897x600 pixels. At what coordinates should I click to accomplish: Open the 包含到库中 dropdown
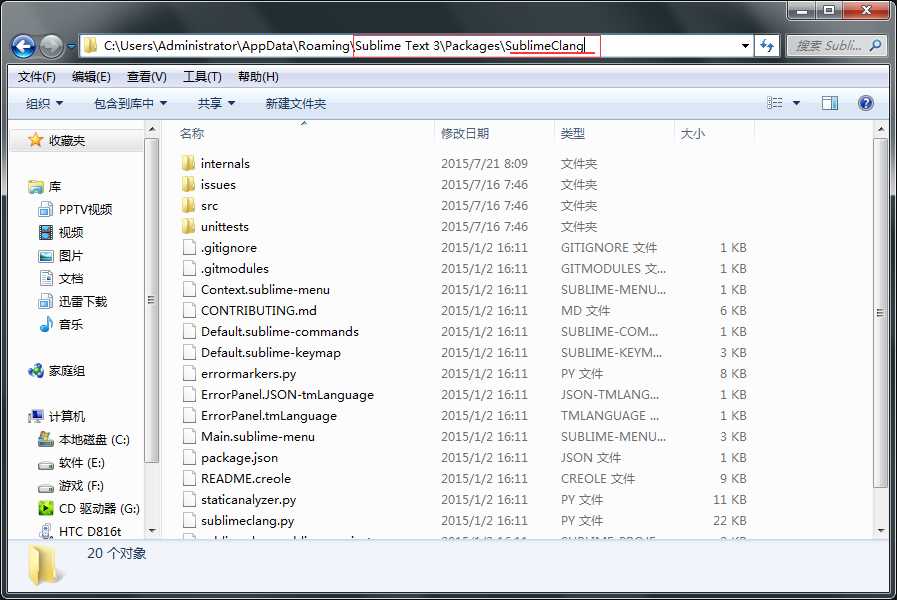(x=130, y=104)
